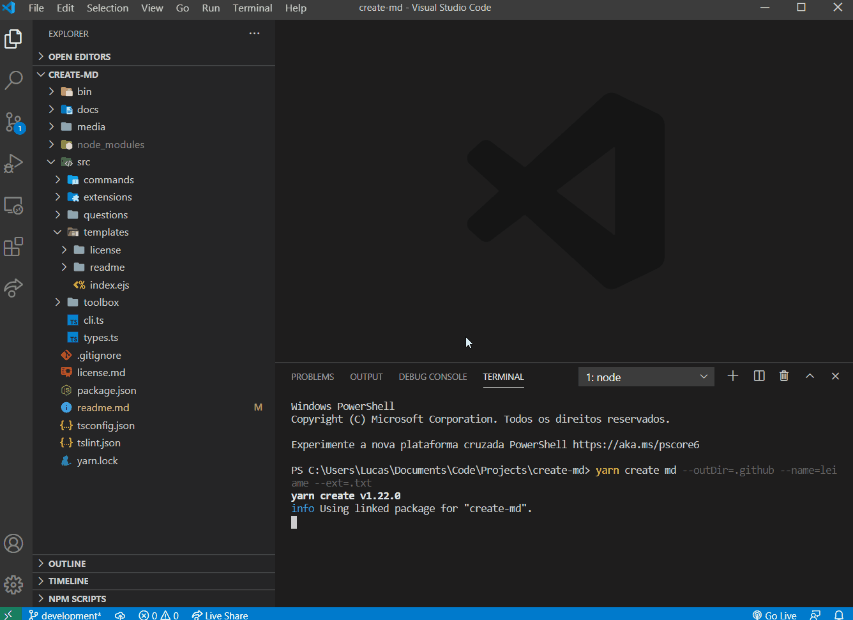Switch to the Debug Console tab
The image size is (853, 620).
click(x=432, y=376)
